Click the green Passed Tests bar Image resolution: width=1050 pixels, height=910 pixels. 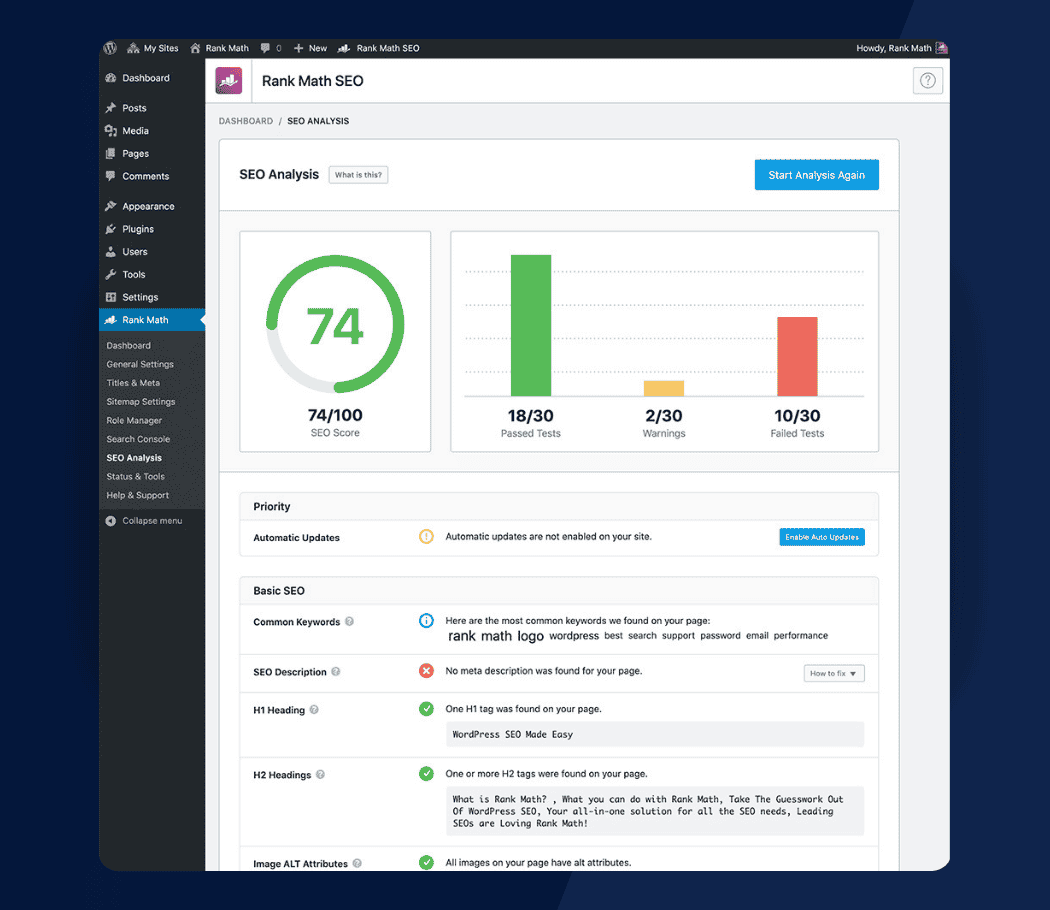(530, 326)
